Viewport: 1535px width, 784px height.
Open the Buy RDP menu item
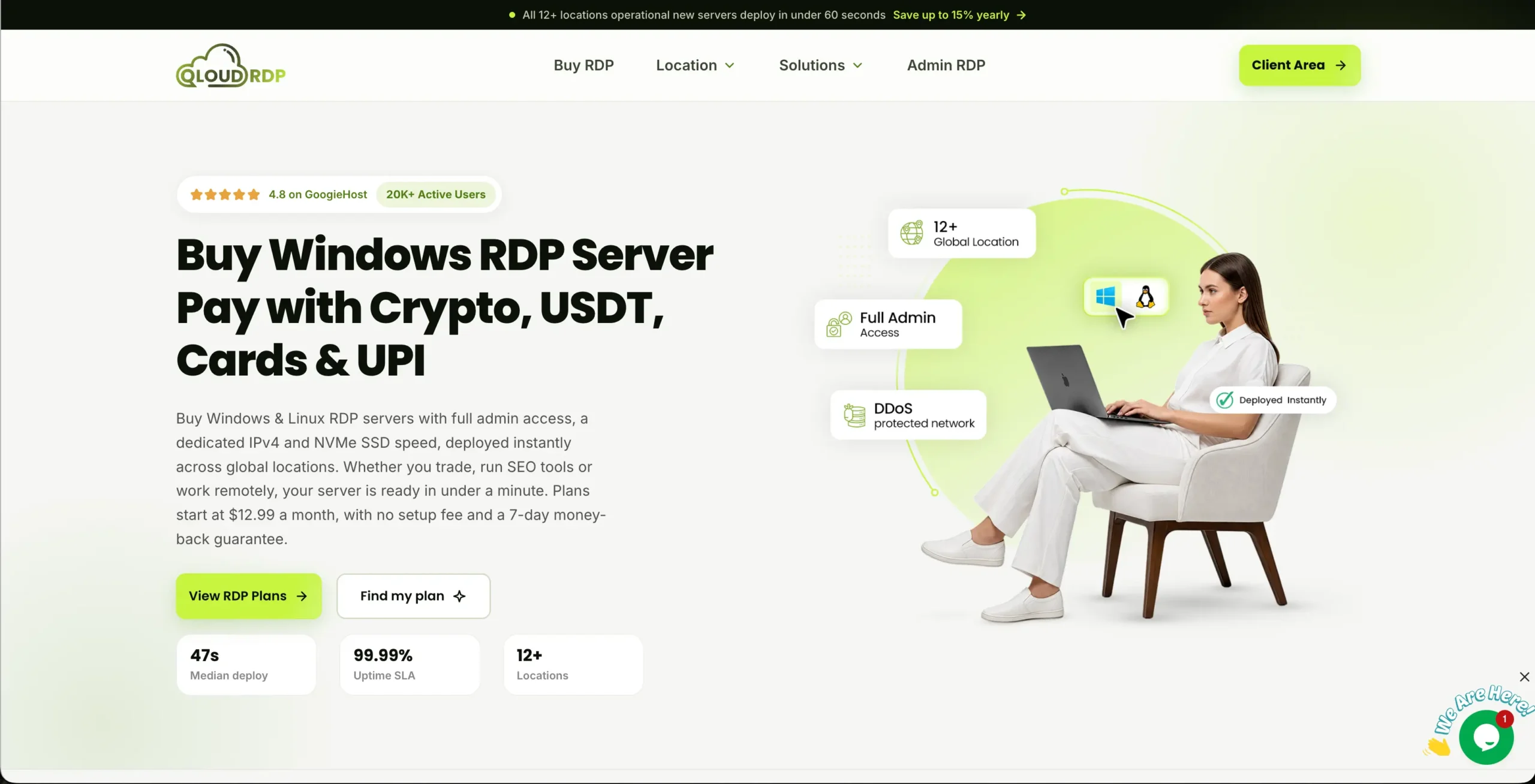pos(583,65)
